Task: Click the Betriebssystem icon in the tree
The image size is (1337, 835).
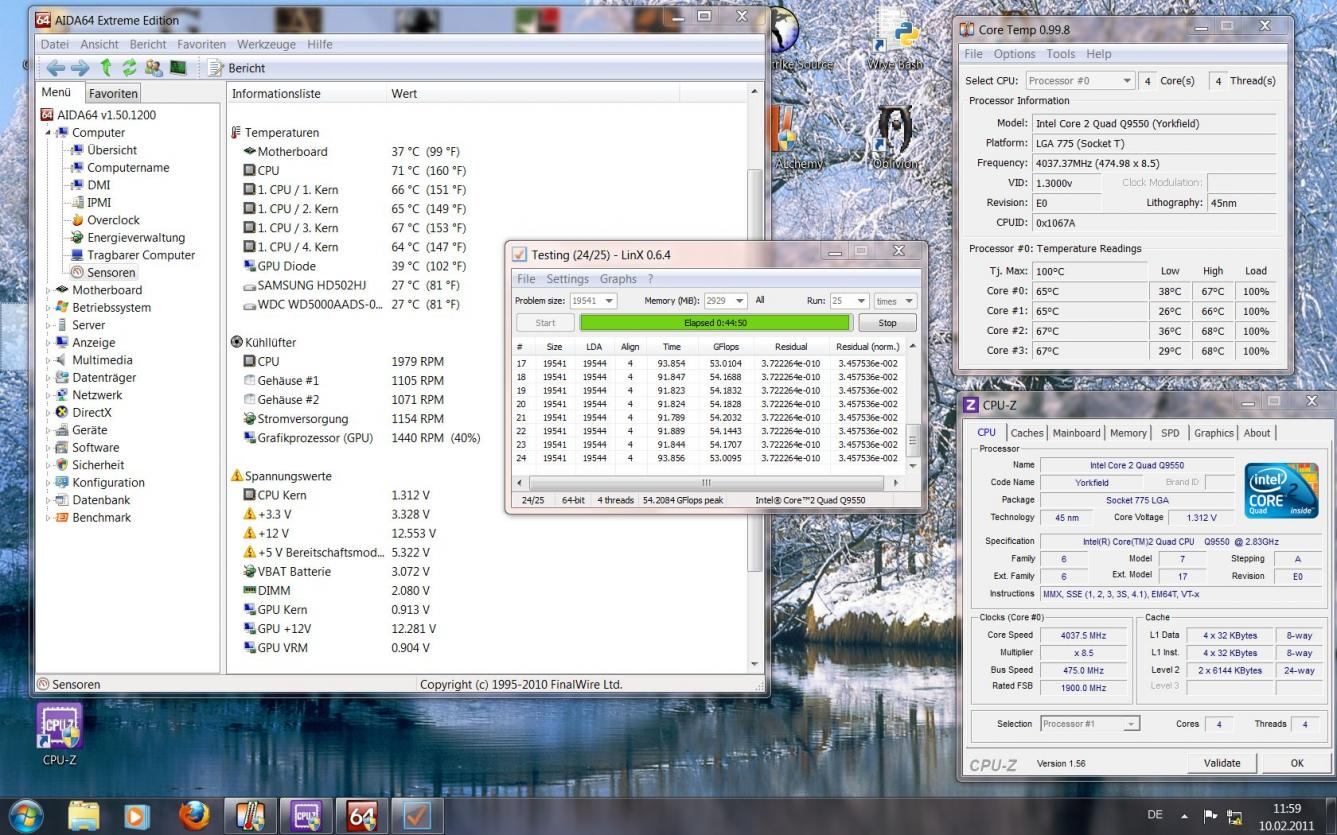Action: coord(62,307)
